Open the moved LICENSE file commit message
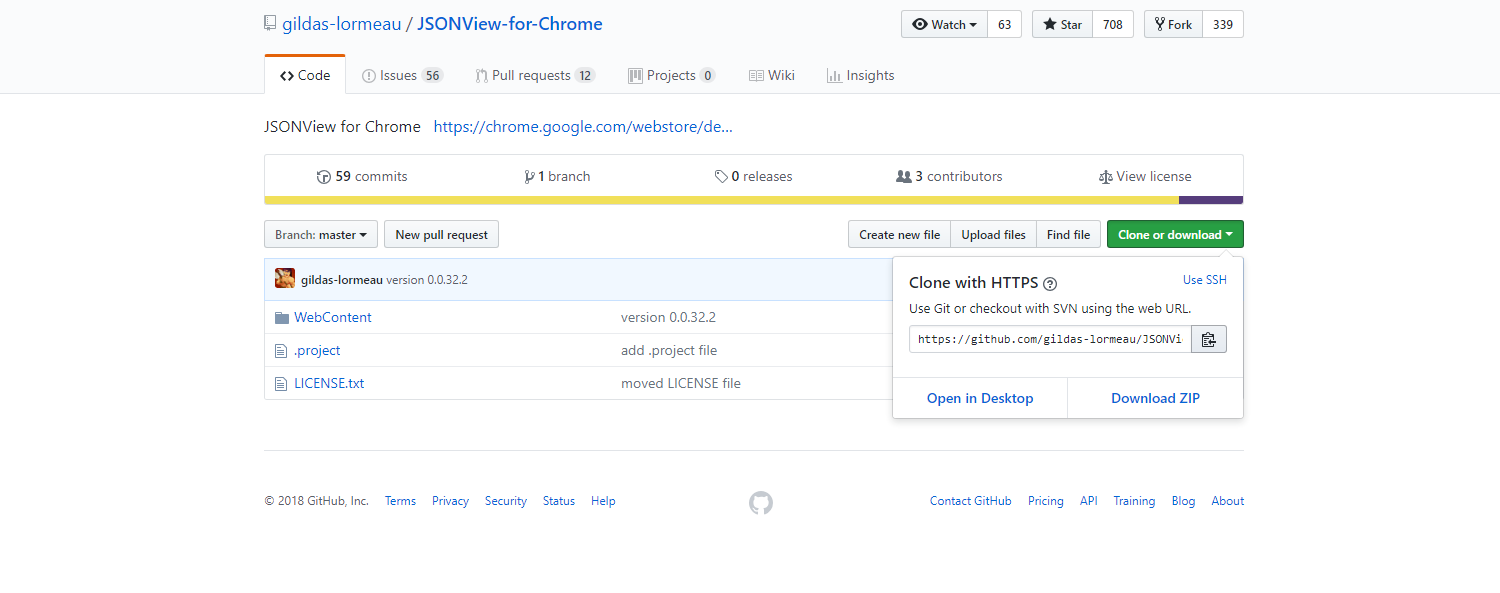Image resolution: width=1500 pixels, height=593 pixels. [x=681, y=383]
